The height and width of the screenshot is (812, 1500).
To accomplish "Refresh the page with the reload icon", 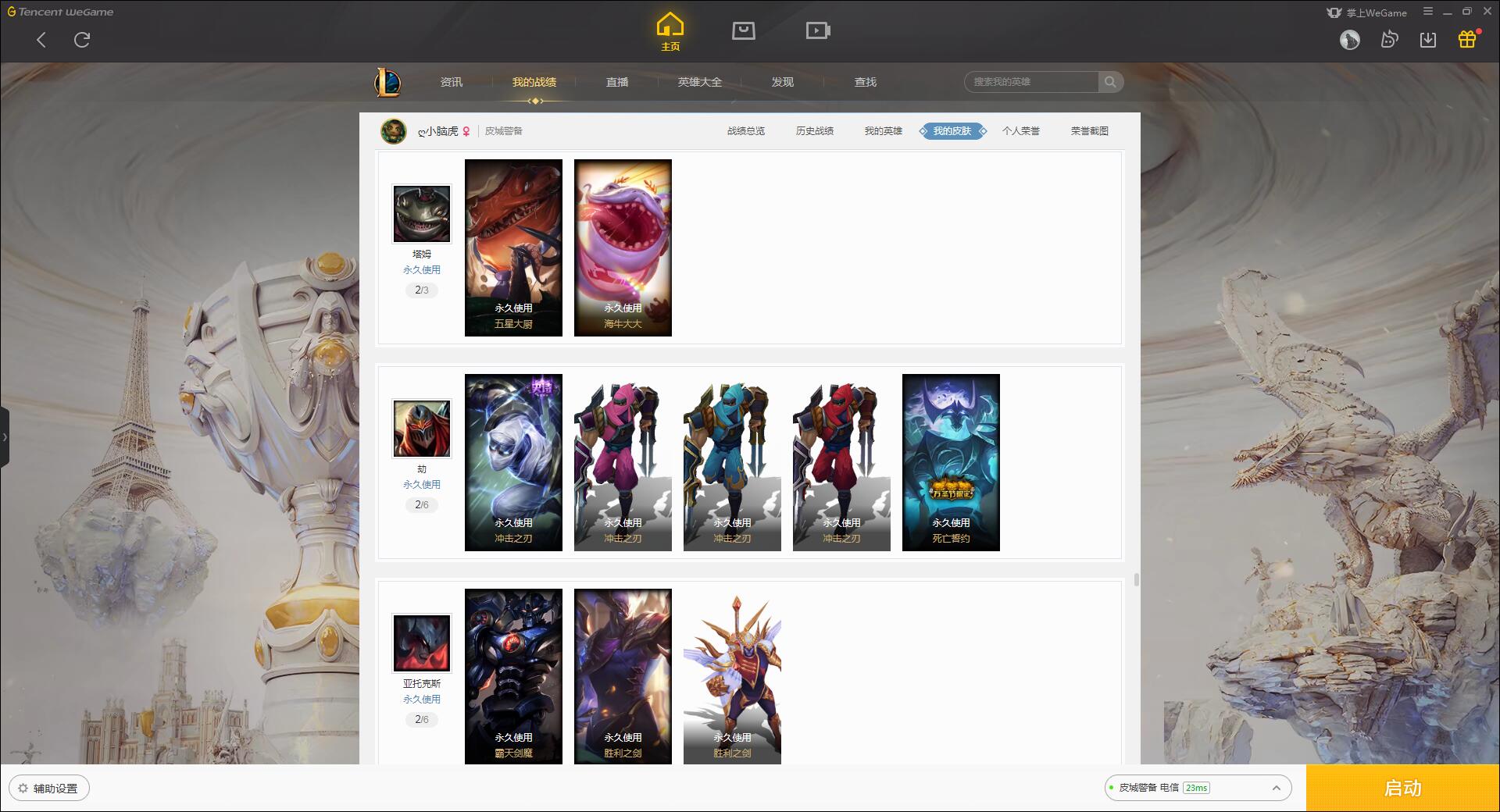I will (x=82, y=40).
